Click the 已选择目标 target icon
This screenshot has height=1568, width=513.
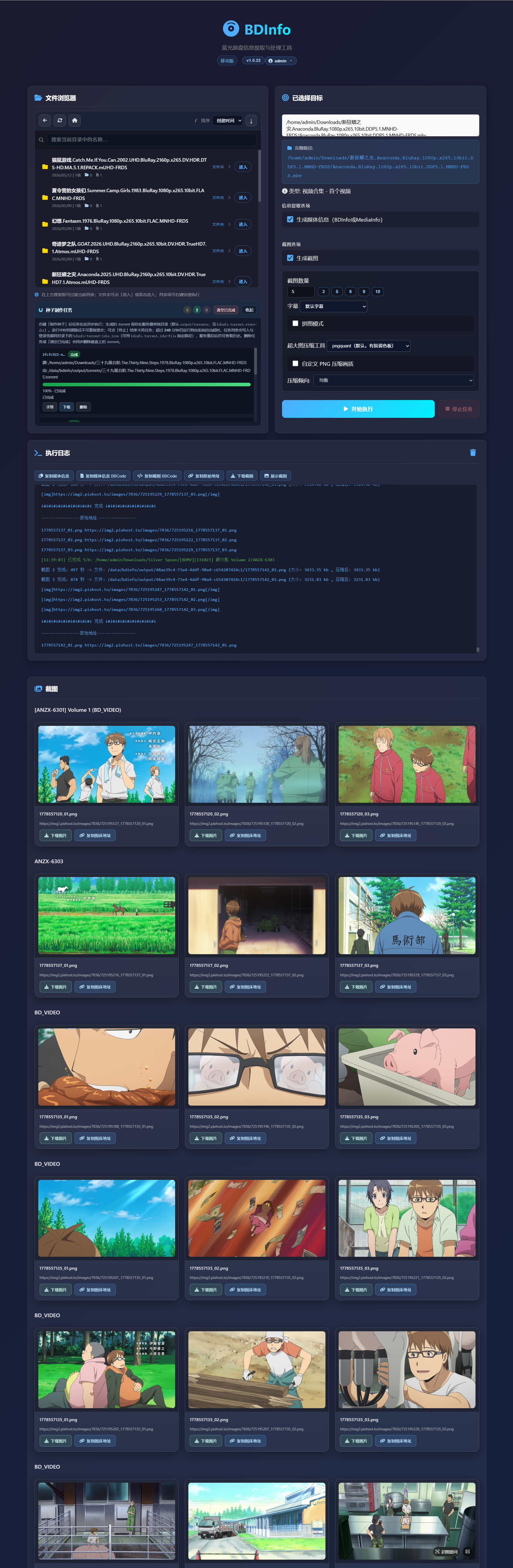286,97
